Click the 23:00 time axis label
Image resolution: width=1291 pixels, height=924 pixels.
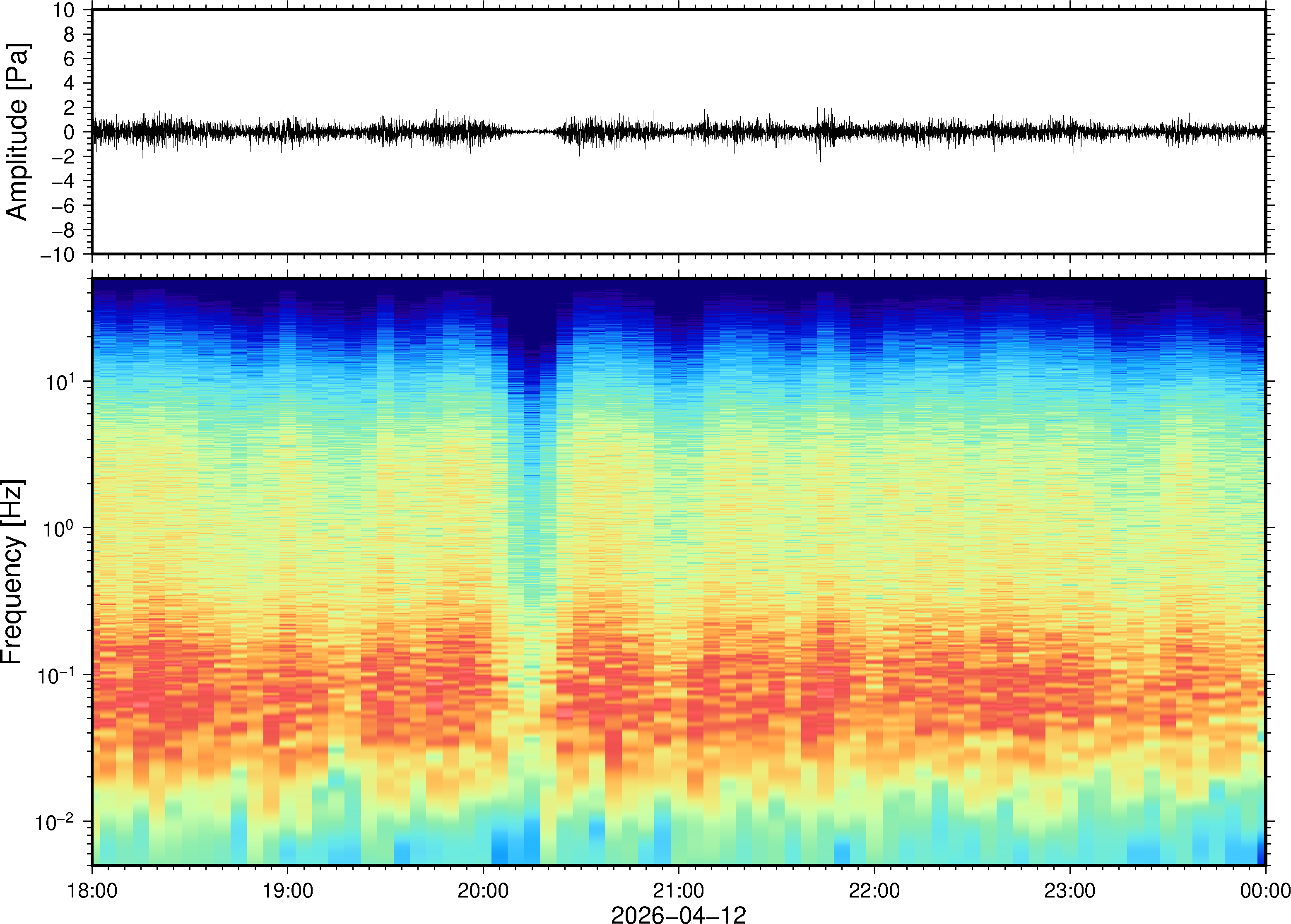(1069, 890)
